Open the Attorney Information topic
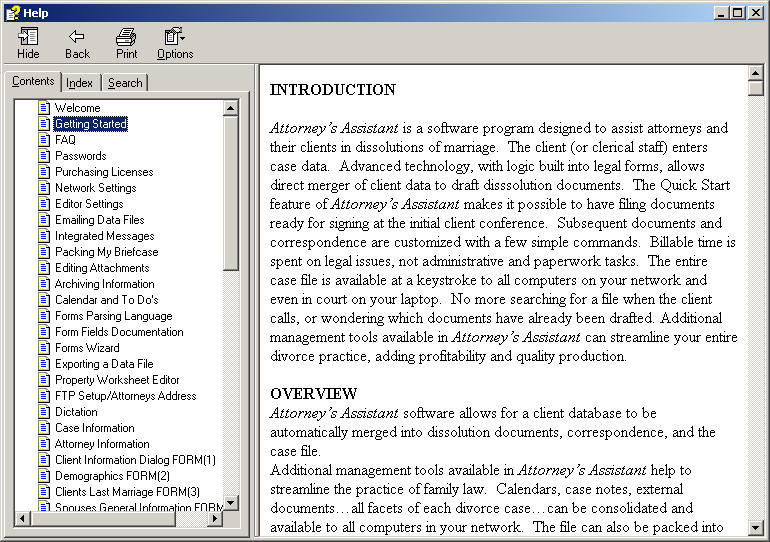This screenshot has height=542, width=770. 102,444
